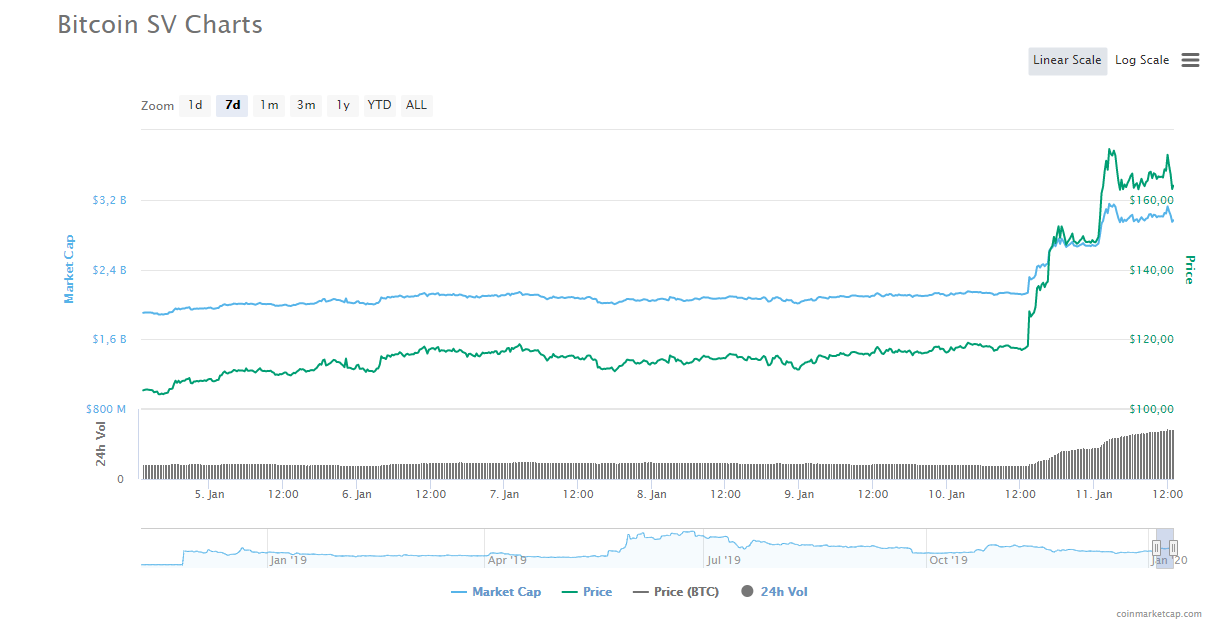Click the 7. Jan date axis label

tap(505, 494)
